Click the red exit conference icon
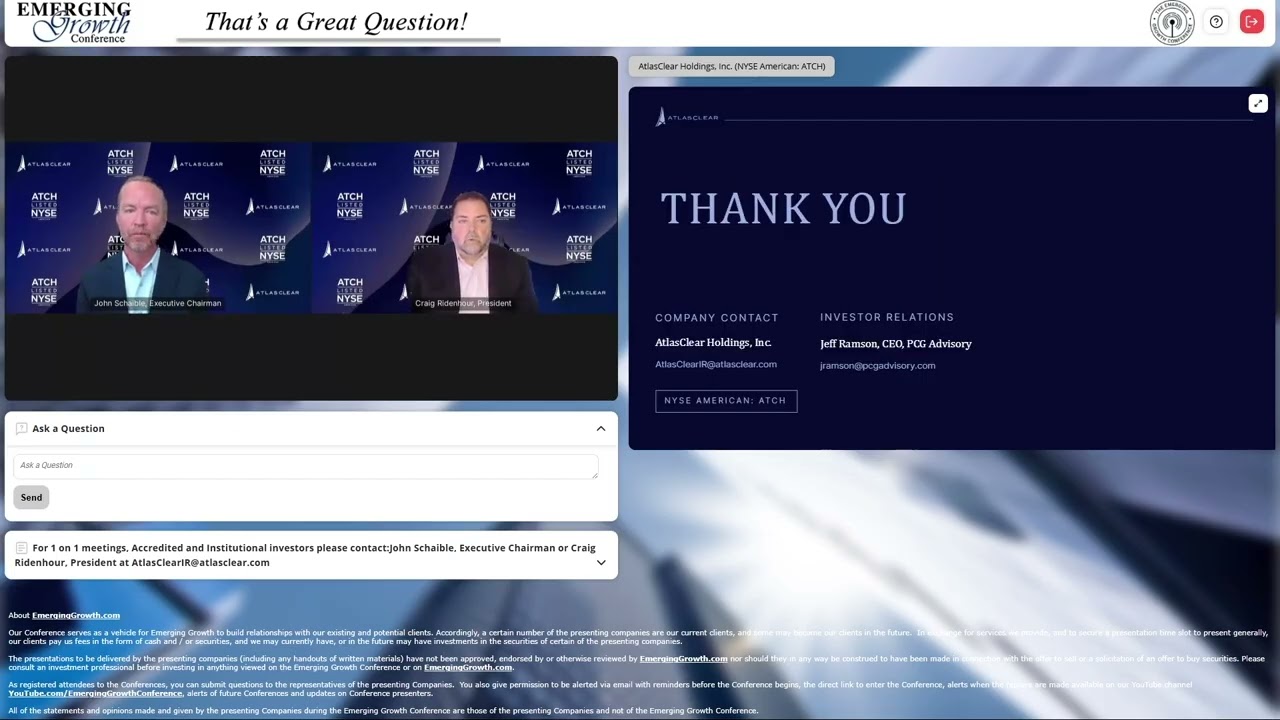1280x720 pixels. pos(1252,22)
